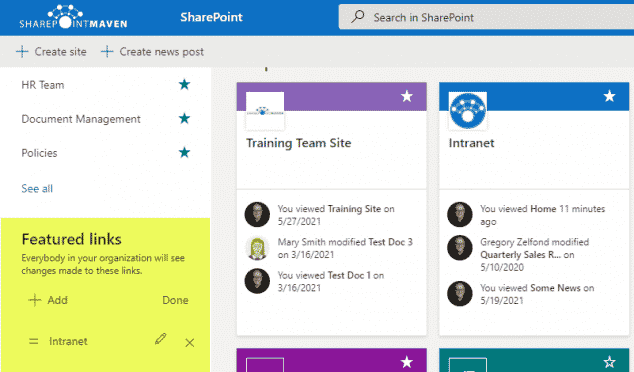Click Create news post
This screenshot has width=634, height=372.
coord(152,52)
